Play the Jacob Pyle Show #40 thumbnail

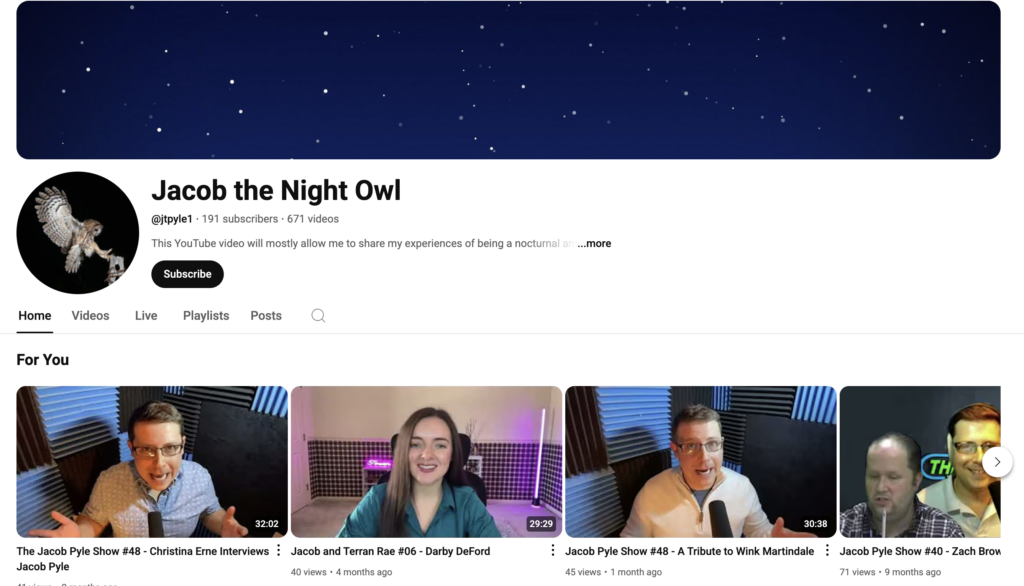[920, 462]
